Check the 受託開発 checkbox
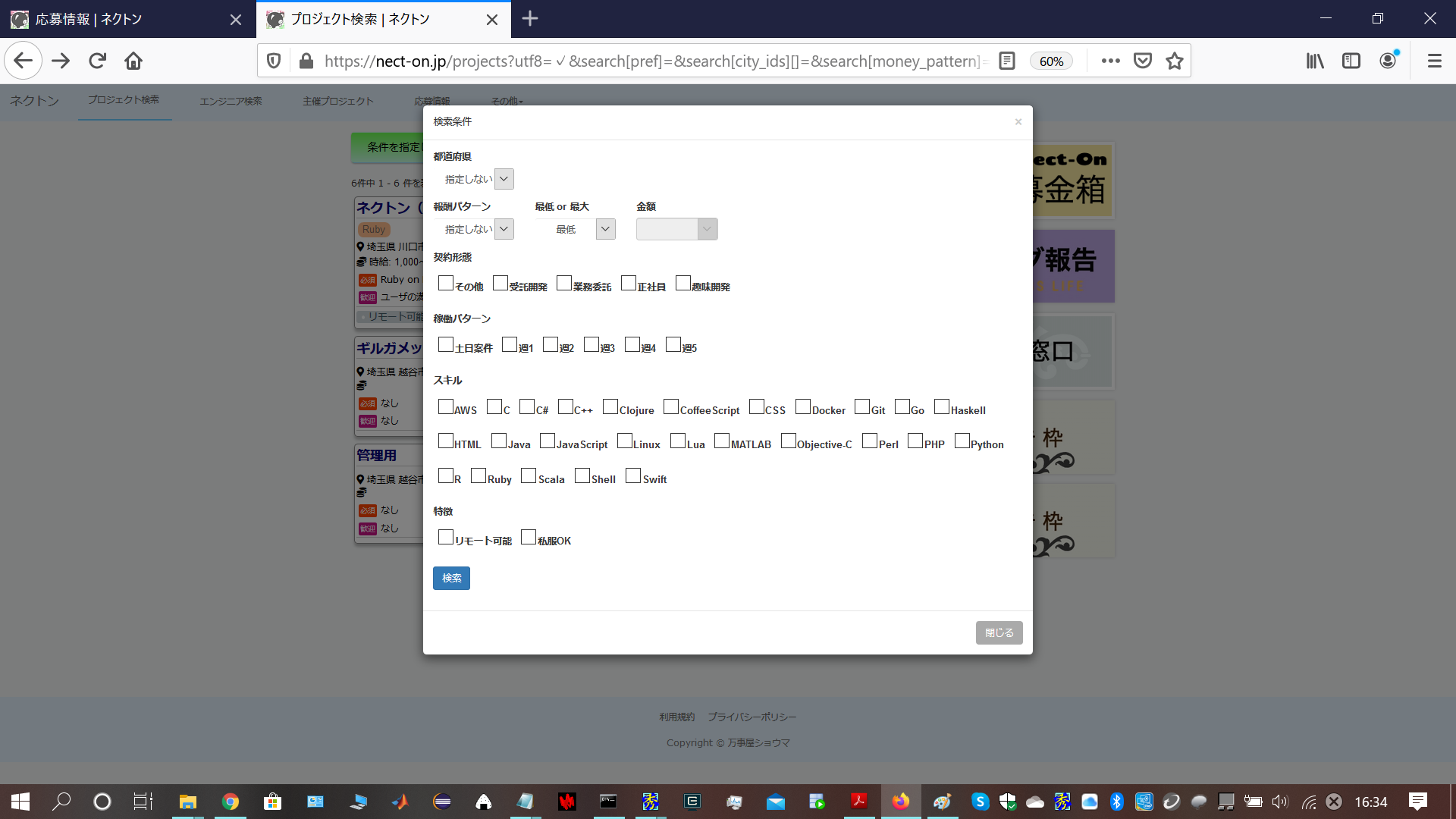This screenshot has width=1456, height=819. 500,283
